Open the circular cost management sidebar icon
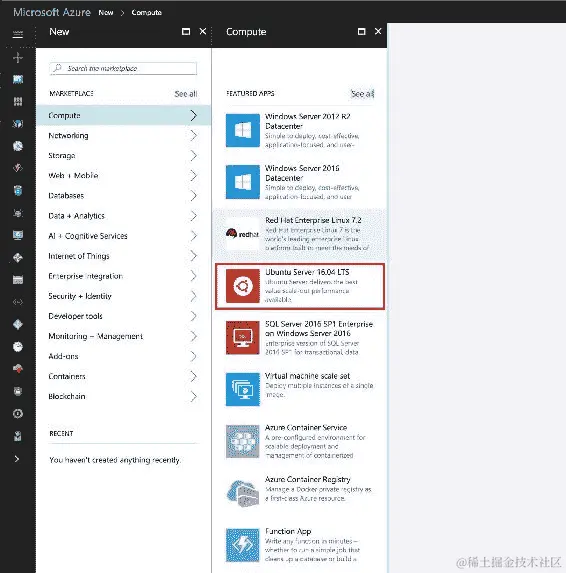The width and height of the screenshot is (566, 573). pyautogui.click(x=18, y=413)
